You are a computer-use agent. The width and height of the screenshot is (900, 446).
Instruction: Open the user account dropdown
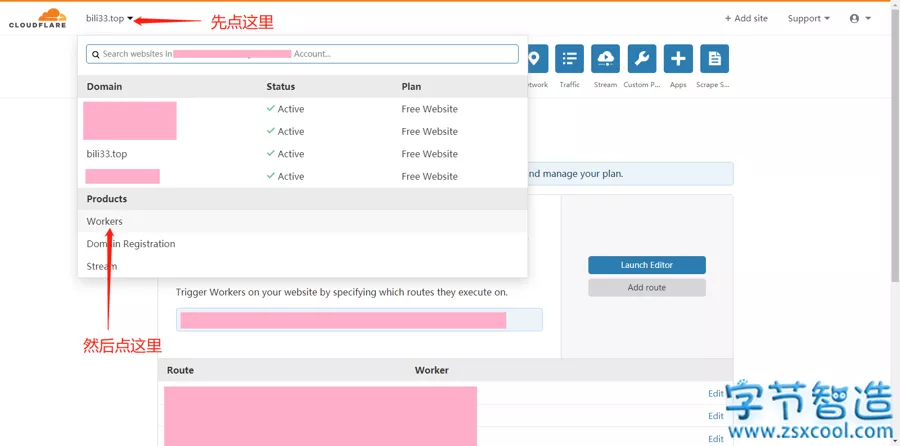coord(860,18)
